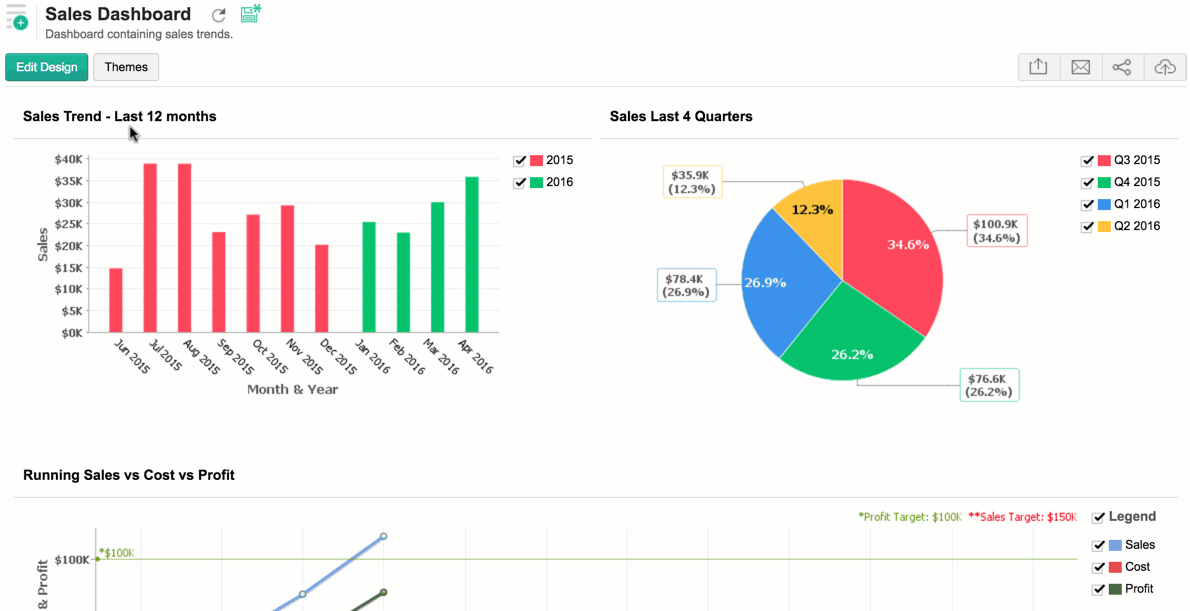Hide the Cost series via checkbox

[x=1098, y=567]
